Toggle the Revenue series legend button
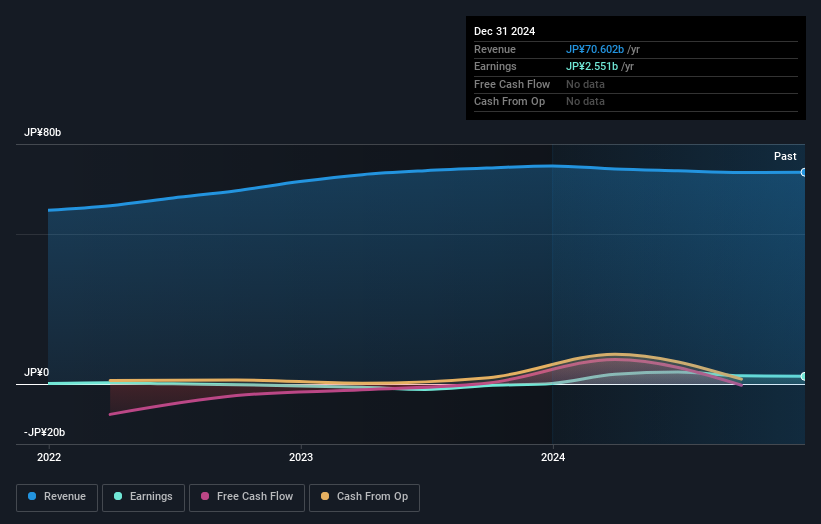 57,497
